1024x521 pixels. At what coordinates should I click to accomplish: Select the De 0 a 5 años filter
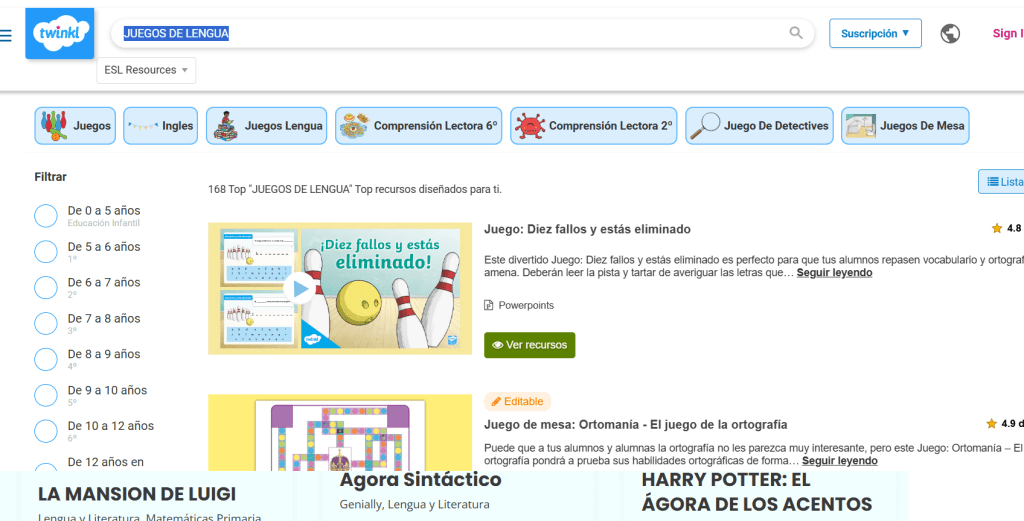coord(46,216)
